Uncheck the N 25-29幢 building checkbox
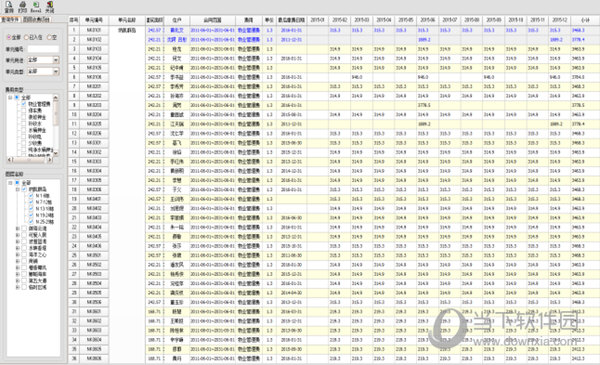The image size is (600, 365). tap(31, 222)
